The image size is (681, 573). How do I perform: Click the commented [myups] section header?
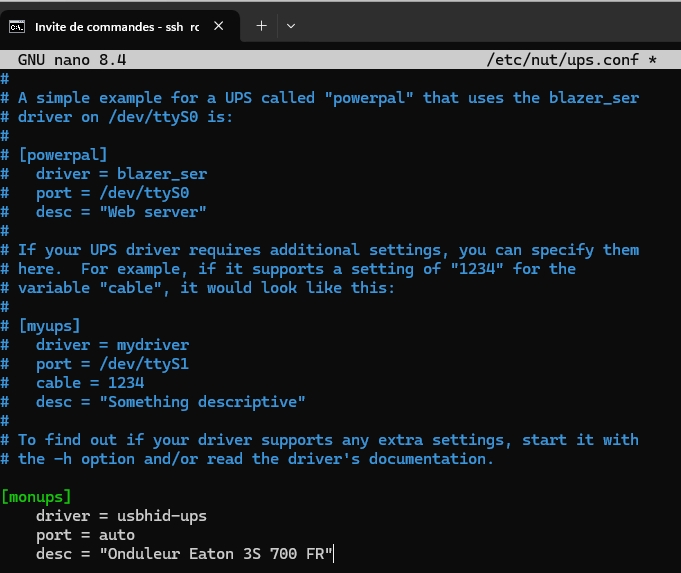[x=49, y=326]
